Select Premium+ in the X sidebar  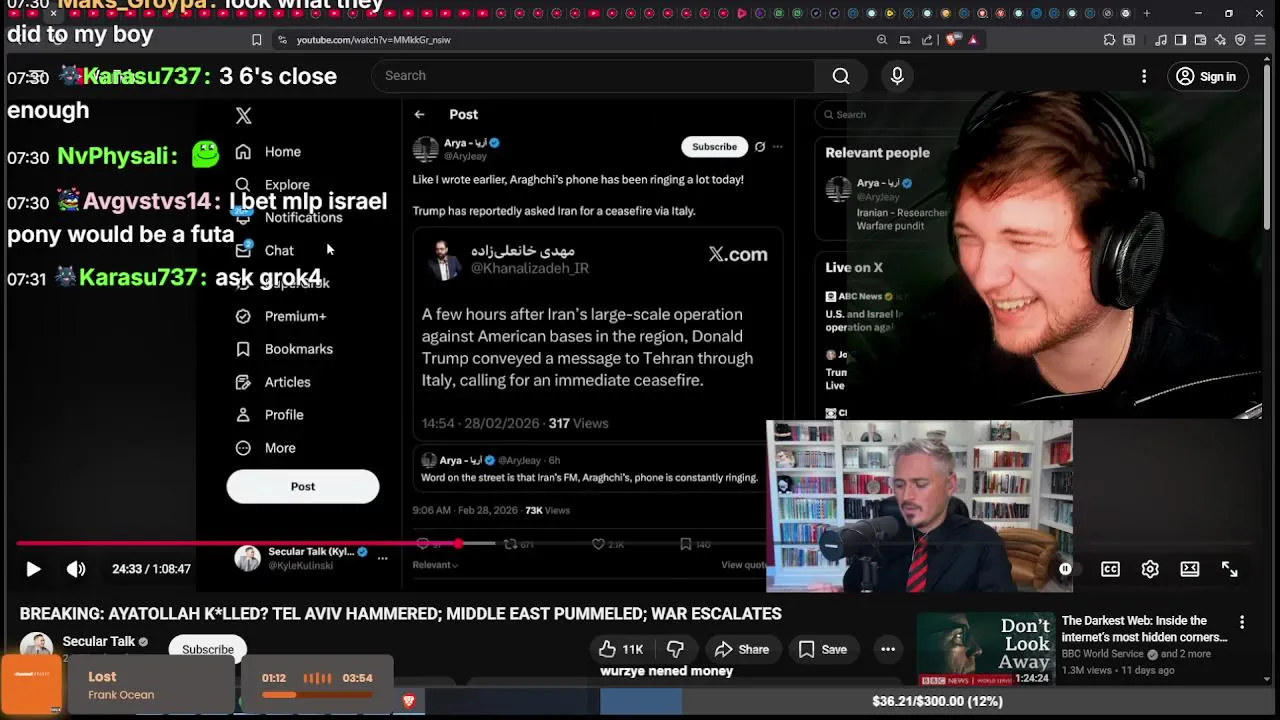[281, 316]
